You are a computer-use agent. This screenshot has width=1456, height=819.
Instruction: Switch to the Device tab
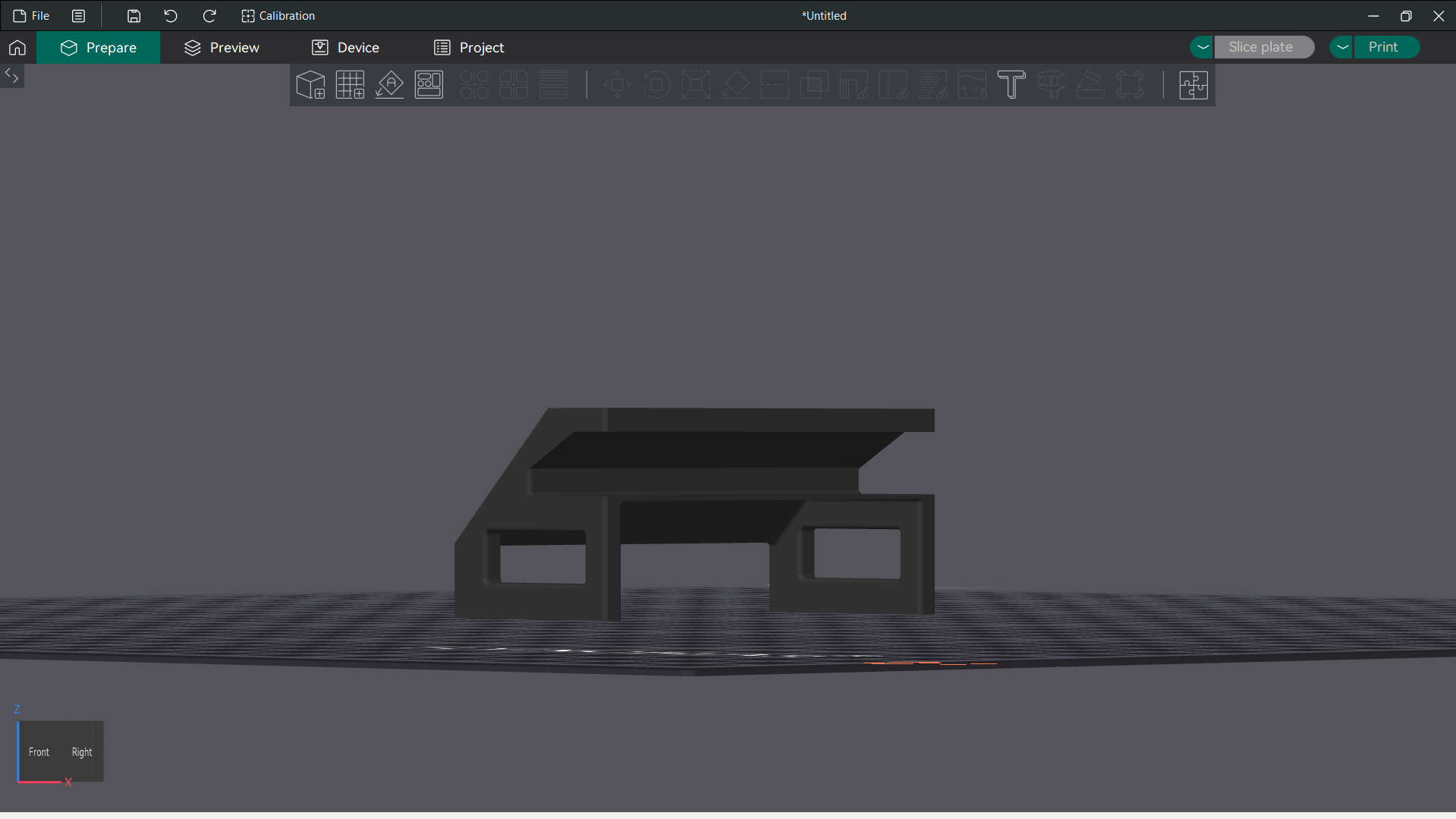(x=346, y=48)
